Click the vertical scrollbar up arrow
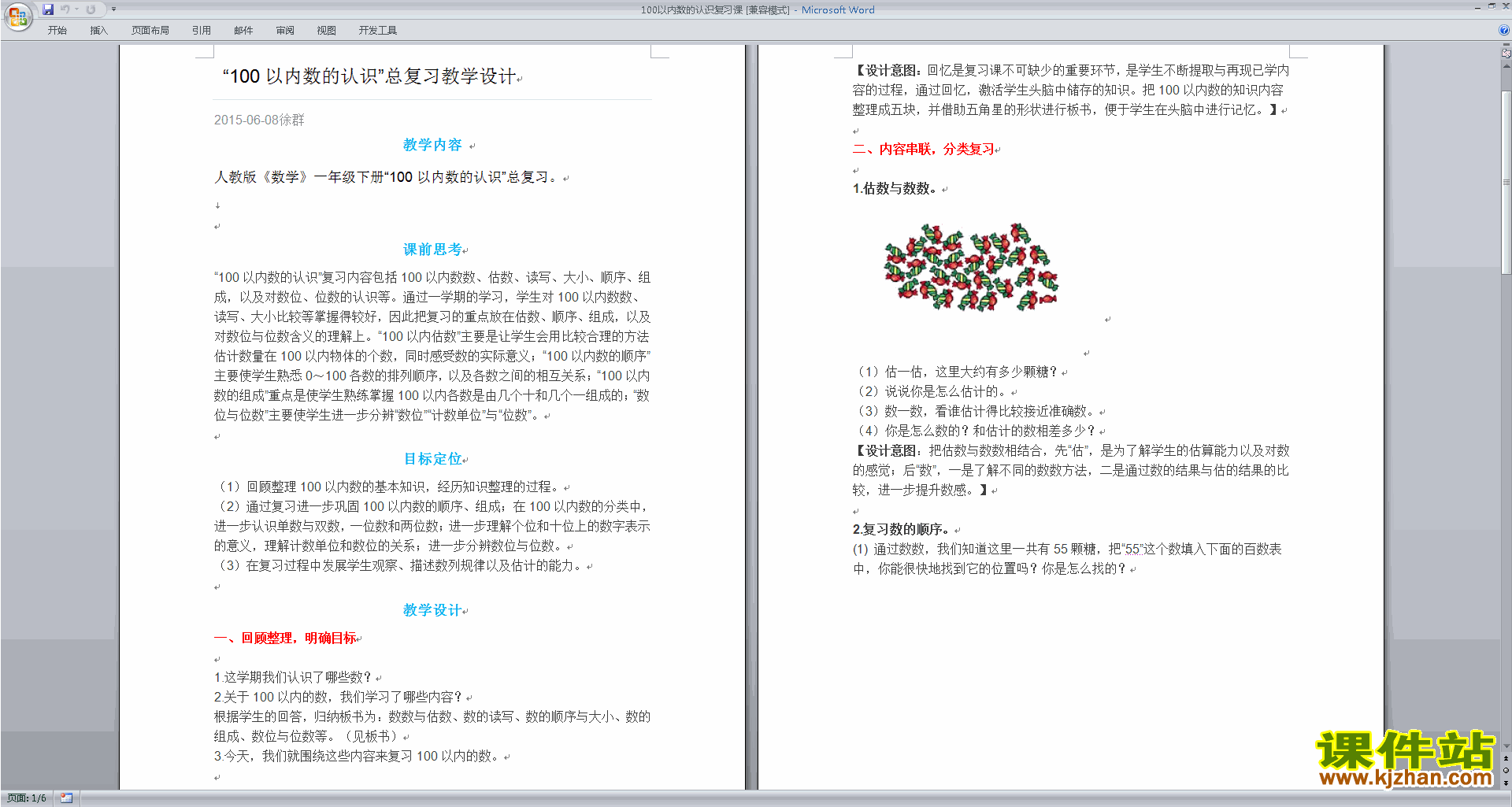Viewport: 1512px width, 807px height. pos(1506,66)
